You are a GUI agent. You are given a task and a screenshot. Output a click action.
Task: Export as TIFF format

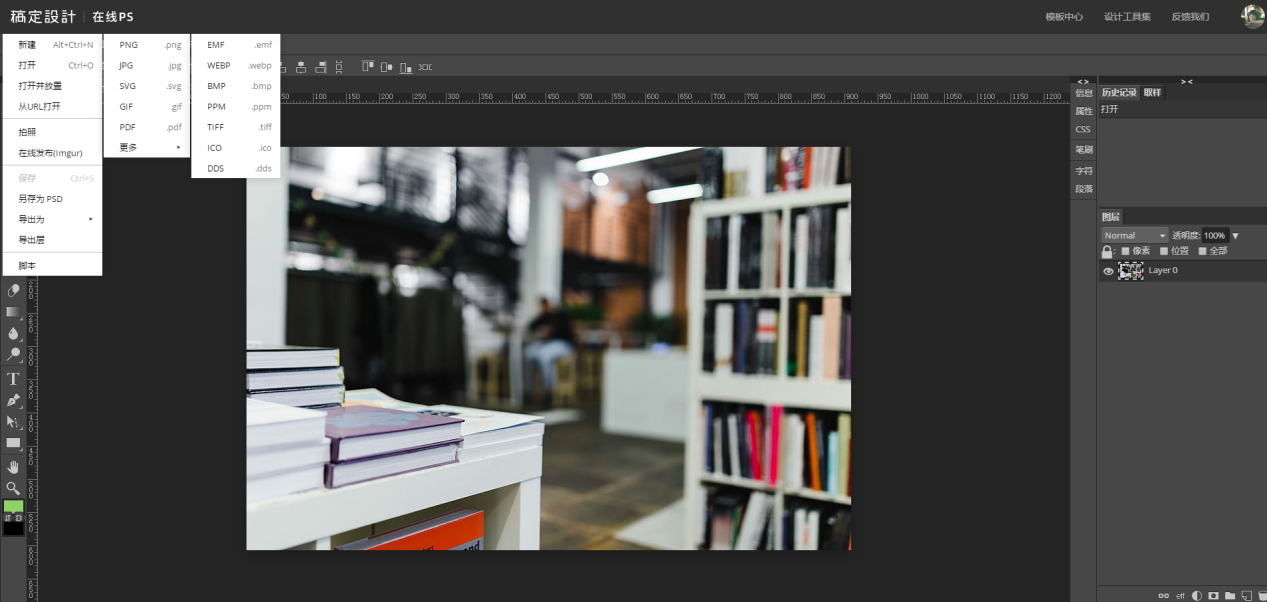[236, 127]
